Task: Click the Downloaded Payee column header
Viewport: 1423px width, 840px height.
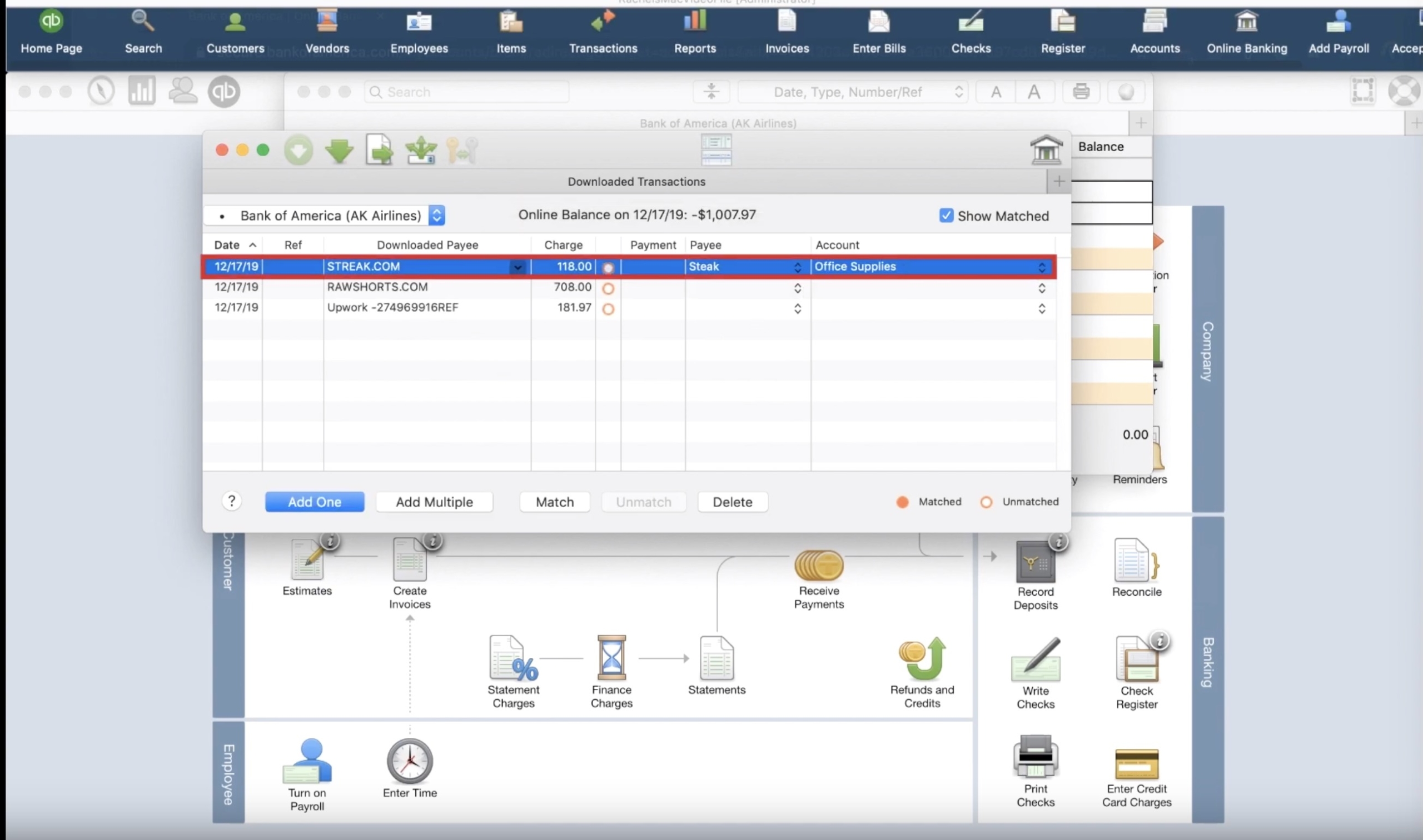Action: click(427, 245)
